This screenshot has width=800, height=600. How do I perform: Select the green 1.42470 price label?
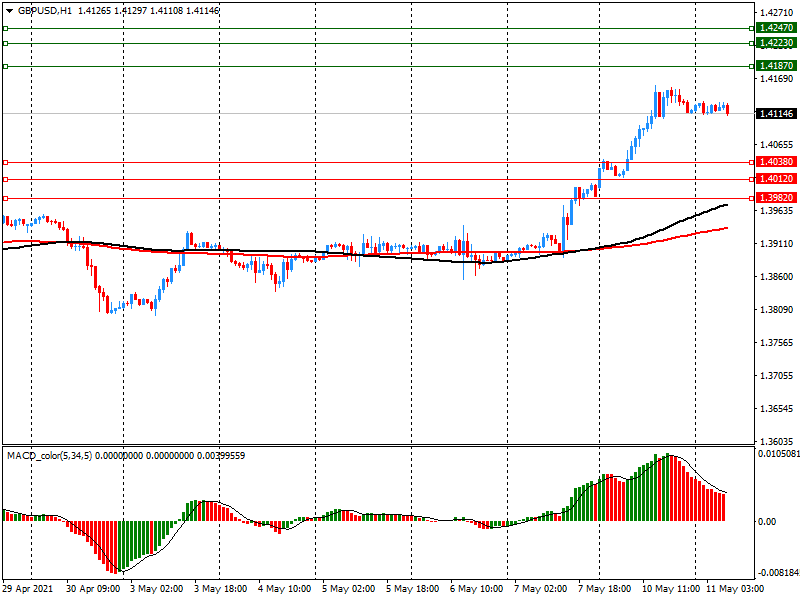[x=776, y=29]
